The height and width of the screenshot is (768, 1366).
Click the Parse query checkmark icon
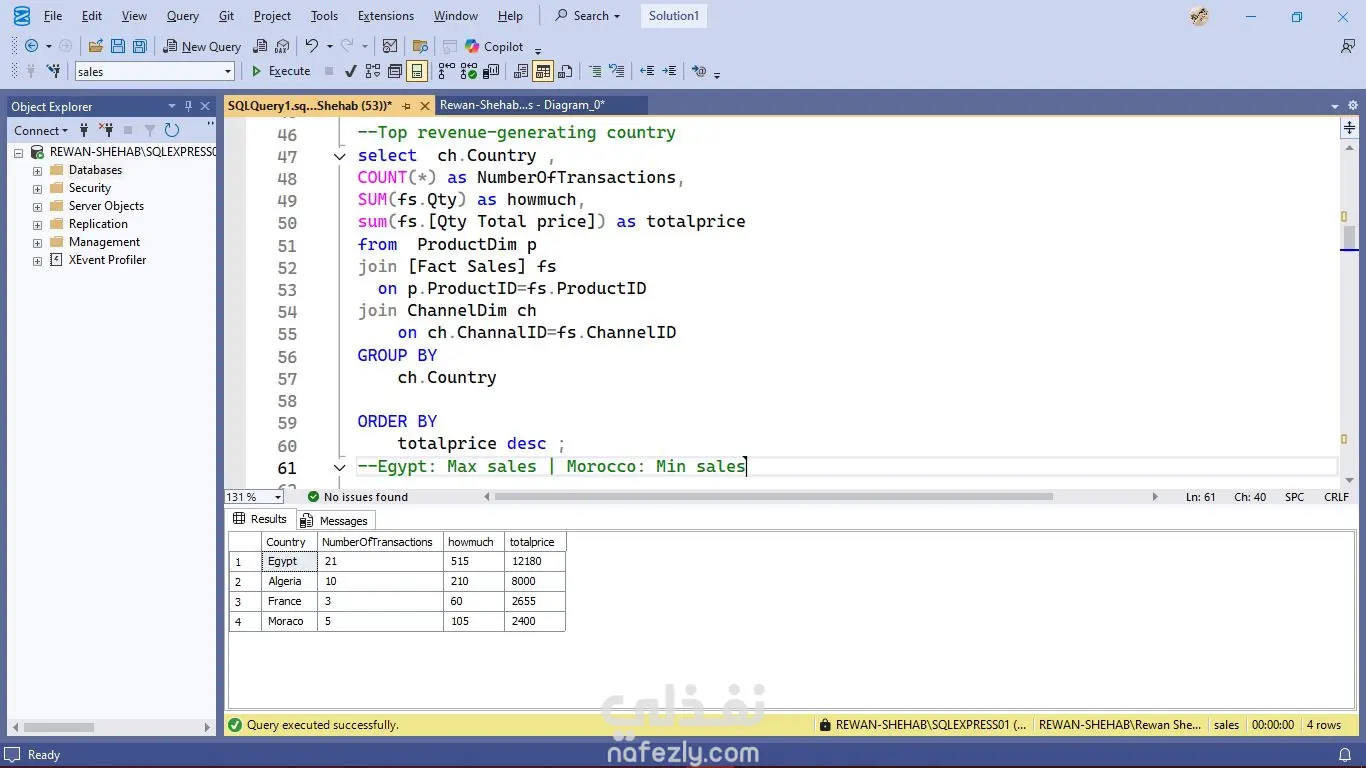point(350,71)
